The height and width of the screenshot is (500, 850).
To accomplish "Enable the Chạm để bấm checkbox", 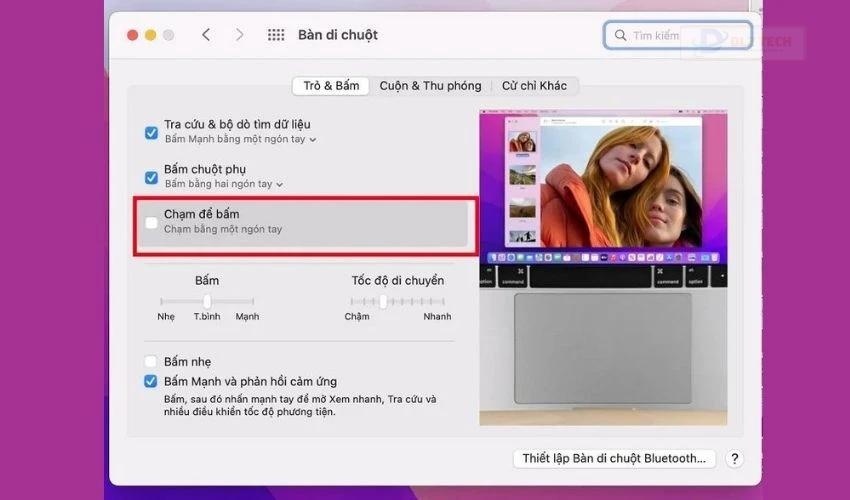I will [x=151, y=222].
